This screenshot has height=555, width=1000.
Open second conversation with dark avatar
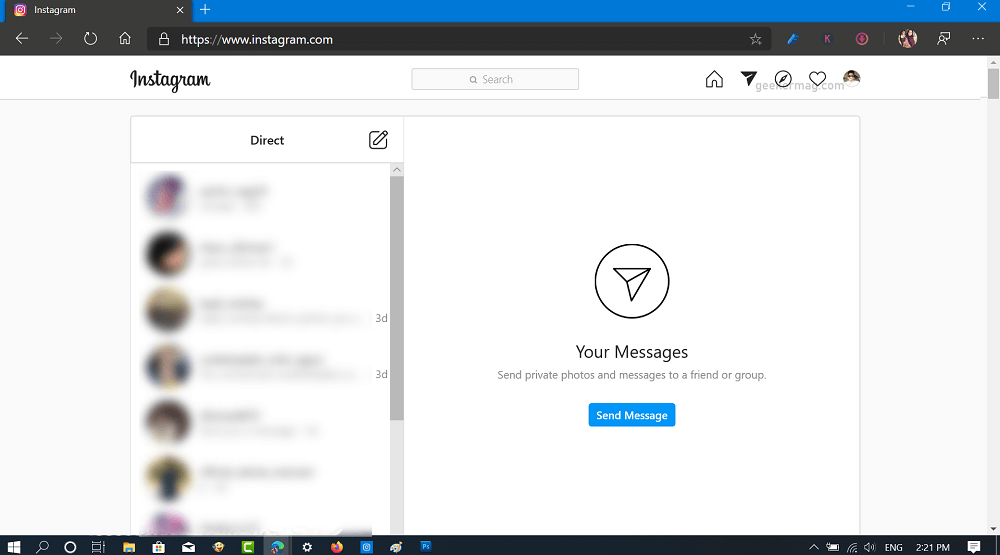[260, 253]
